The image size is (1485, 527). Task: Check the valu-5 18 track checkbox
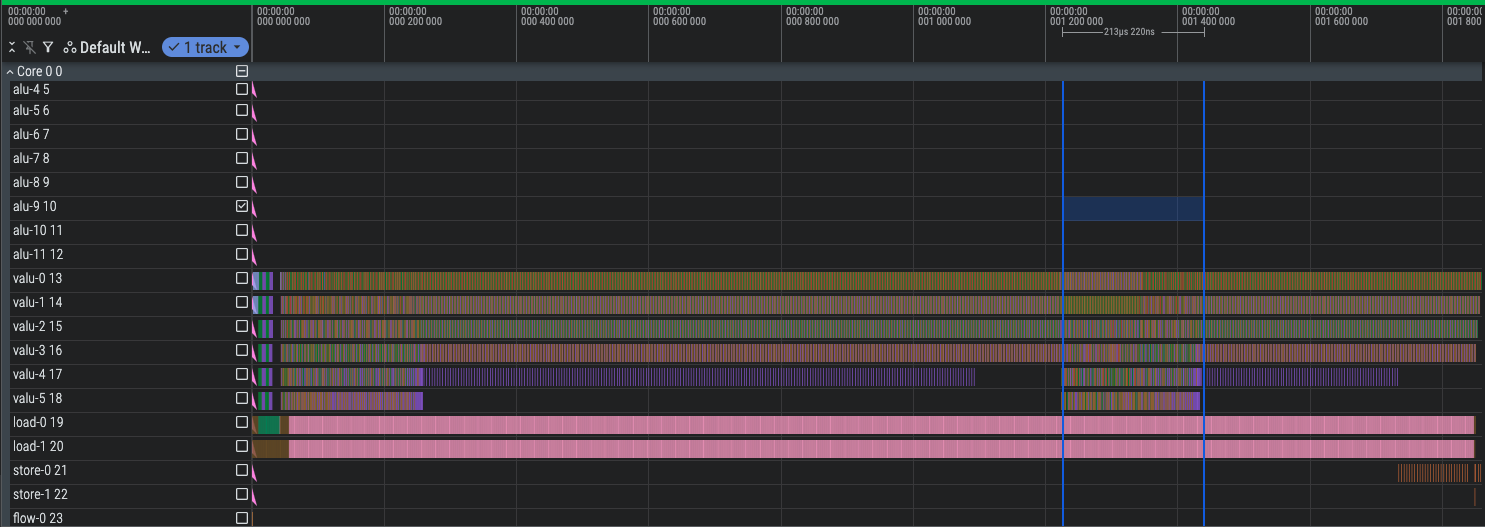pyautogui.click(x=241, y=398)
